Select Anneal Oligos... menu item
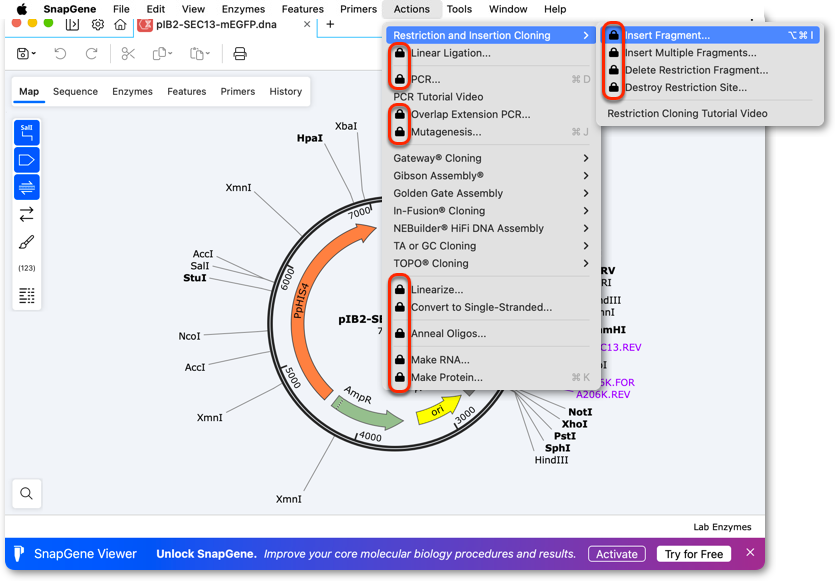 point(490,334)
